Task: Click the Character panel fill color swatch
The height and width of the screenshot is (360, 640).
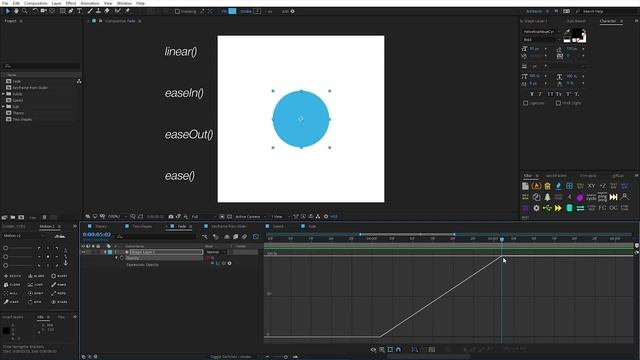Action: tap(578, 33)
